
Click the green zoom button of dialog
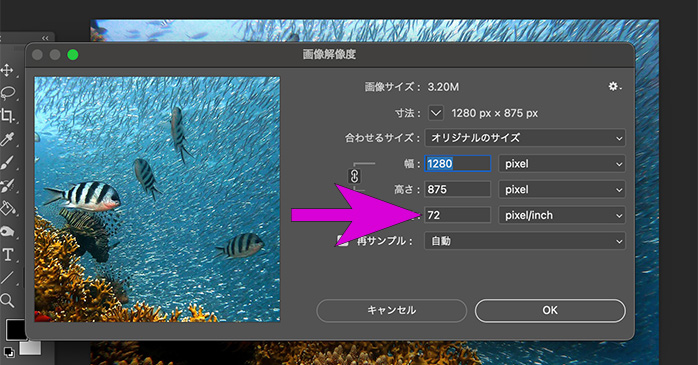[x=73, y=55]
